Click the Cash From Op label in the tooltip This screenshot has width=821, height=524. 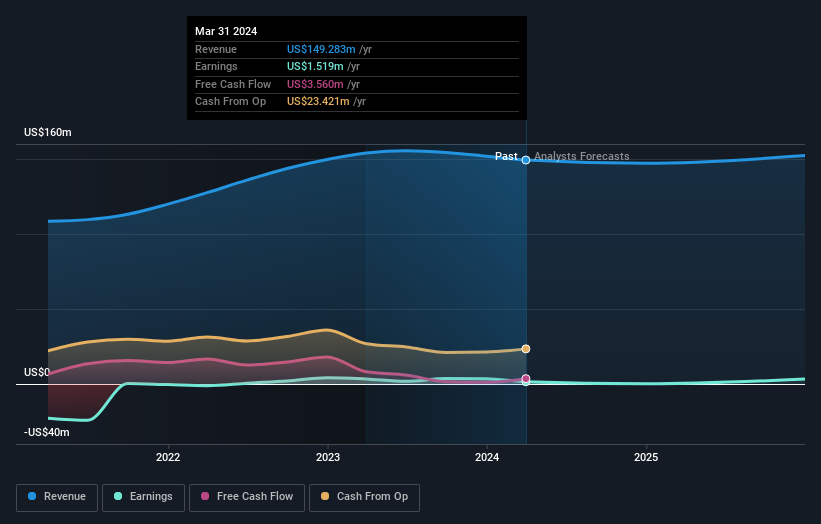pyautogui.click(x=230, y=102)
